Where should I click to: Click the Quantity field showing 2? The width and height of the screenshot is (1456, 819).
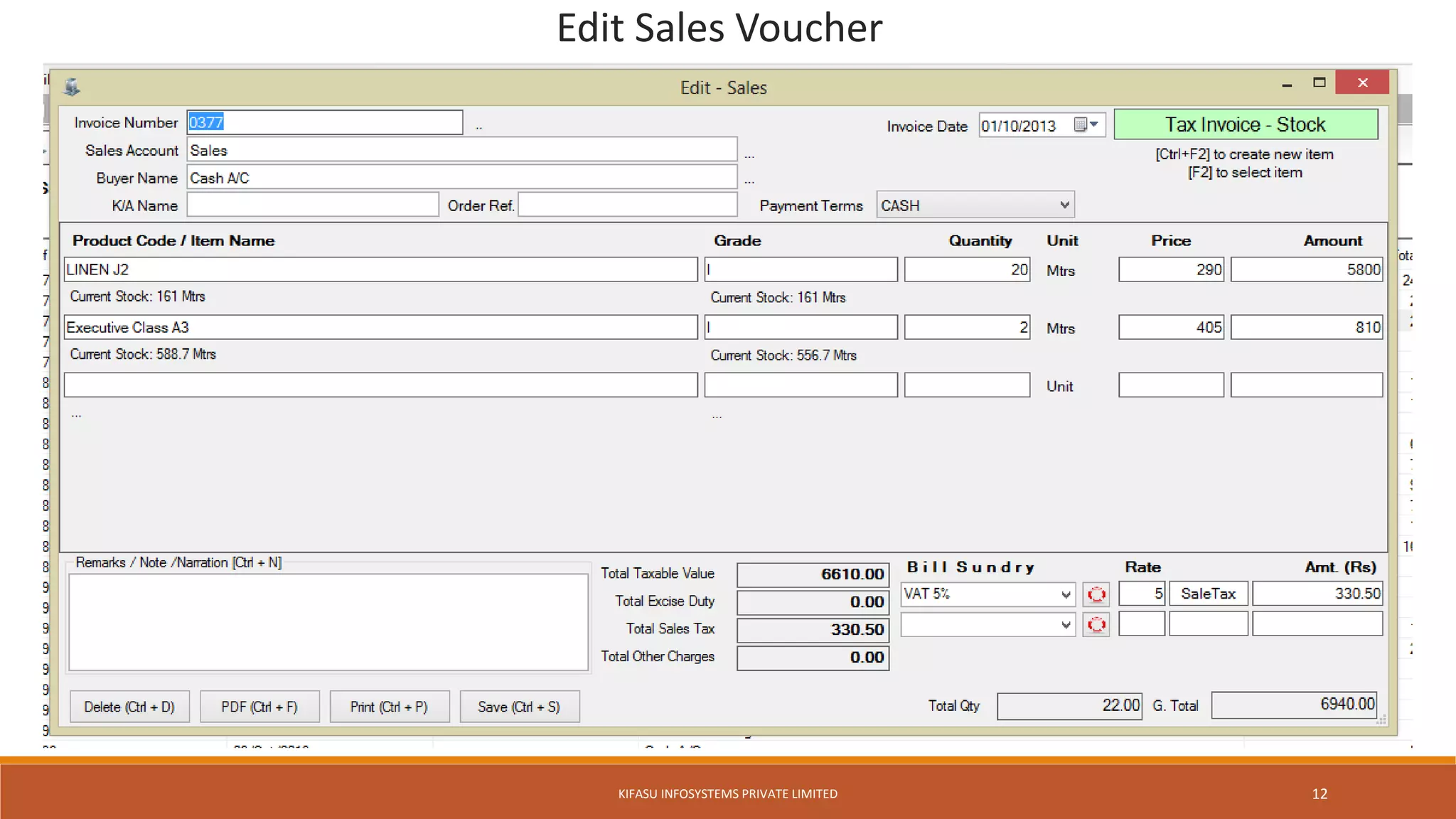[x=968, y=327]
